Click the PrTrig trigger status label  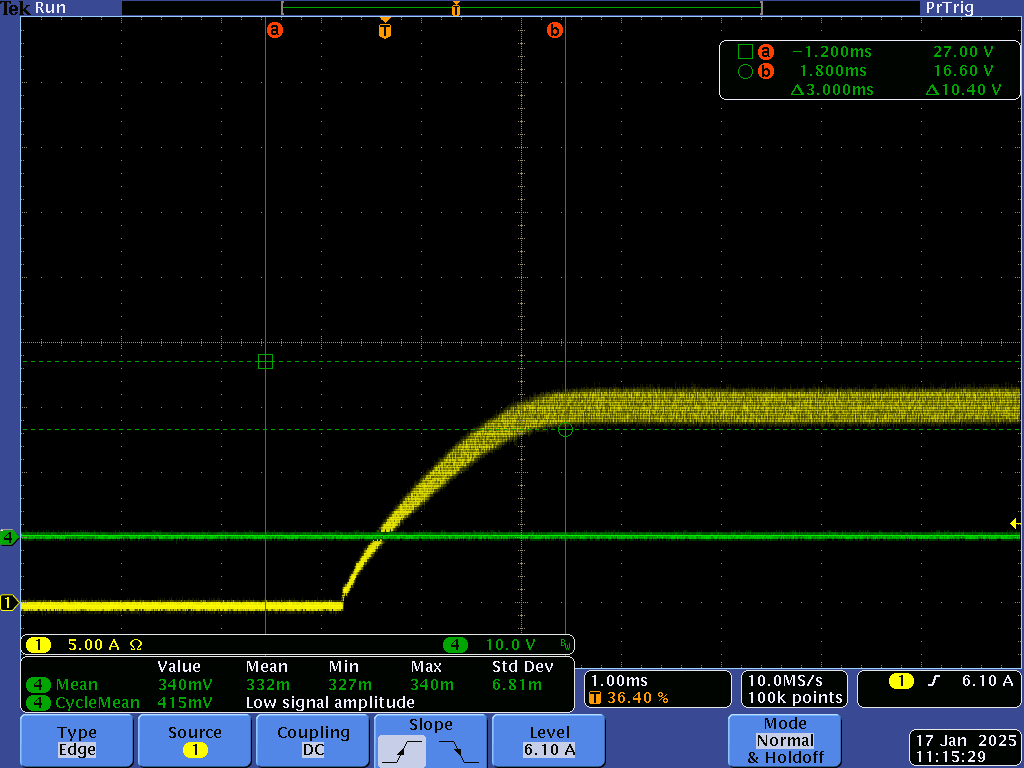tap(950, 8)
